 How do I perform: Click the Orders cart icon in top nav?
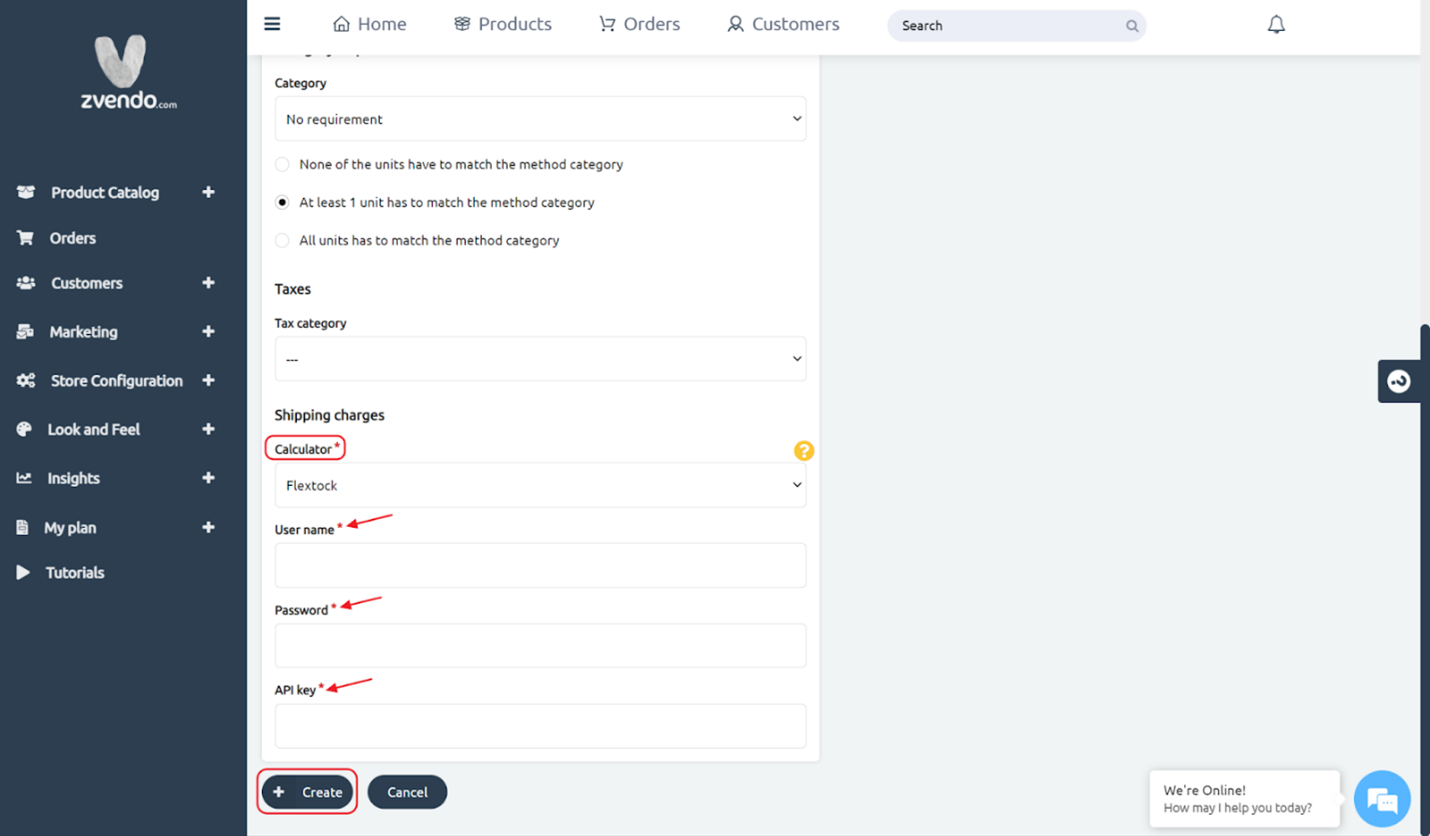tap(607, 24)
